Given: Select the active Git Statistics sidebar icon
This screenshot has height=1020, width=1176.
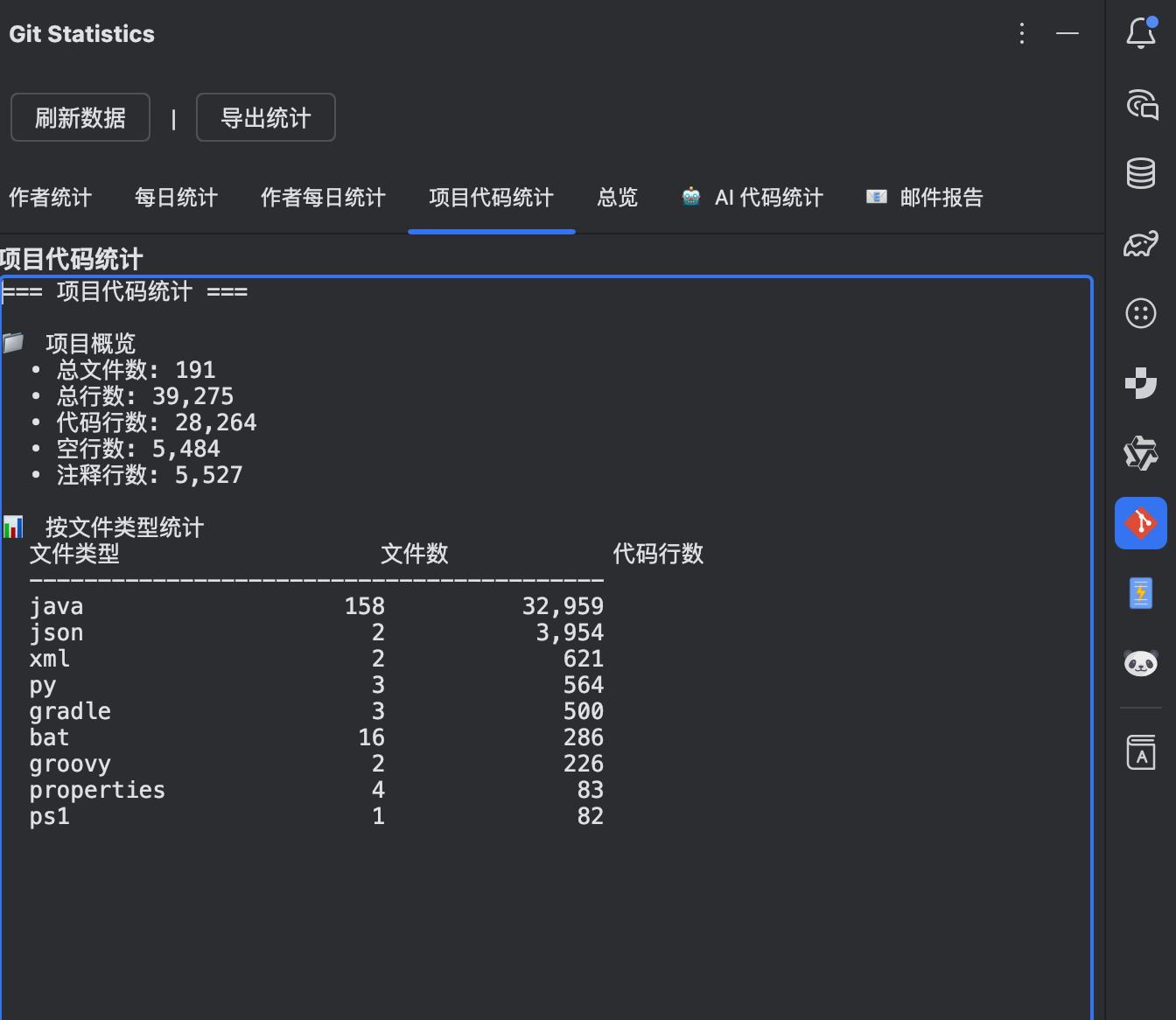Looking at the screenshot, I should pos(1140,523).
